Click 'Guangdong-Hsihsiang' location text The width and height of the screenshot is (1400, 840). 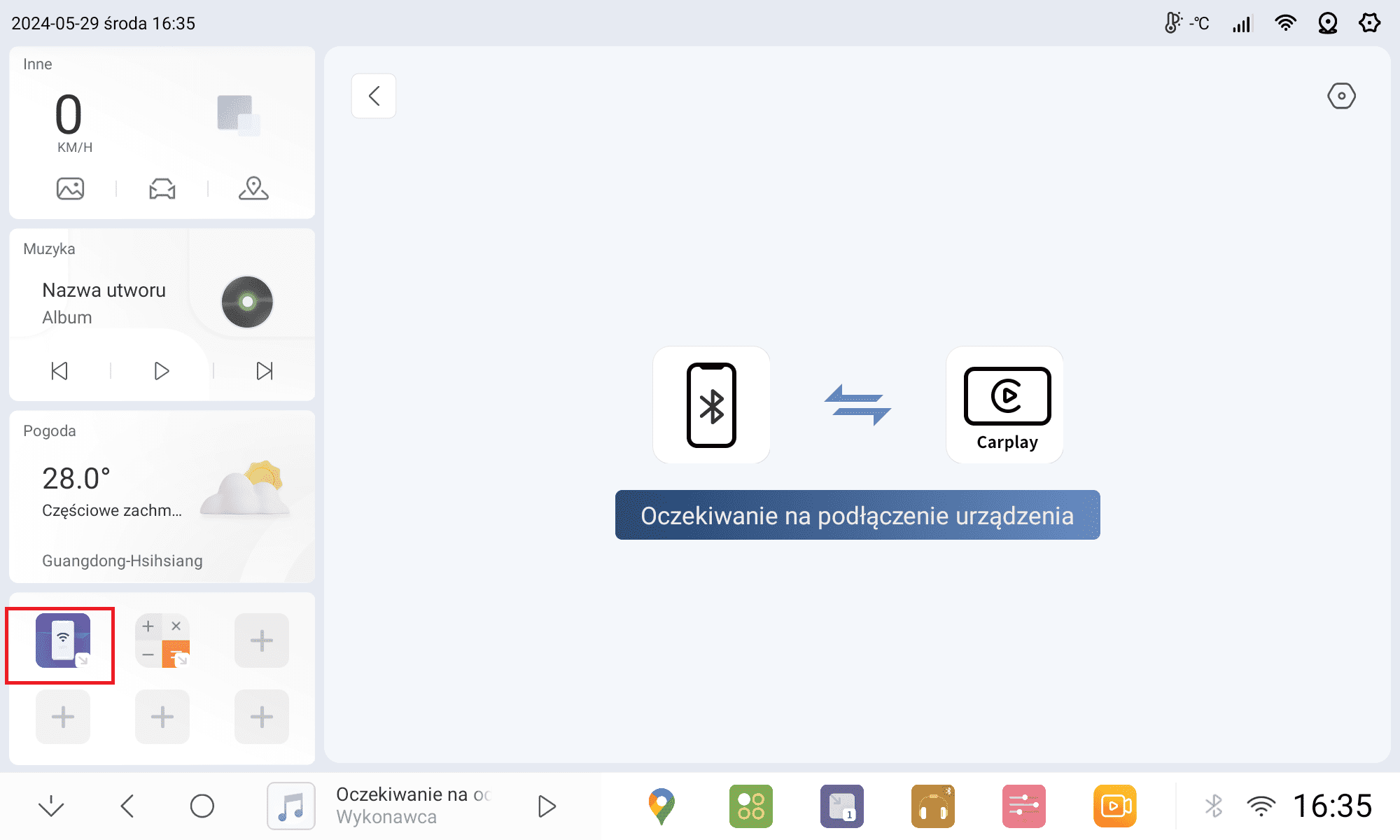pyautogui.click(x=122, y=561)
